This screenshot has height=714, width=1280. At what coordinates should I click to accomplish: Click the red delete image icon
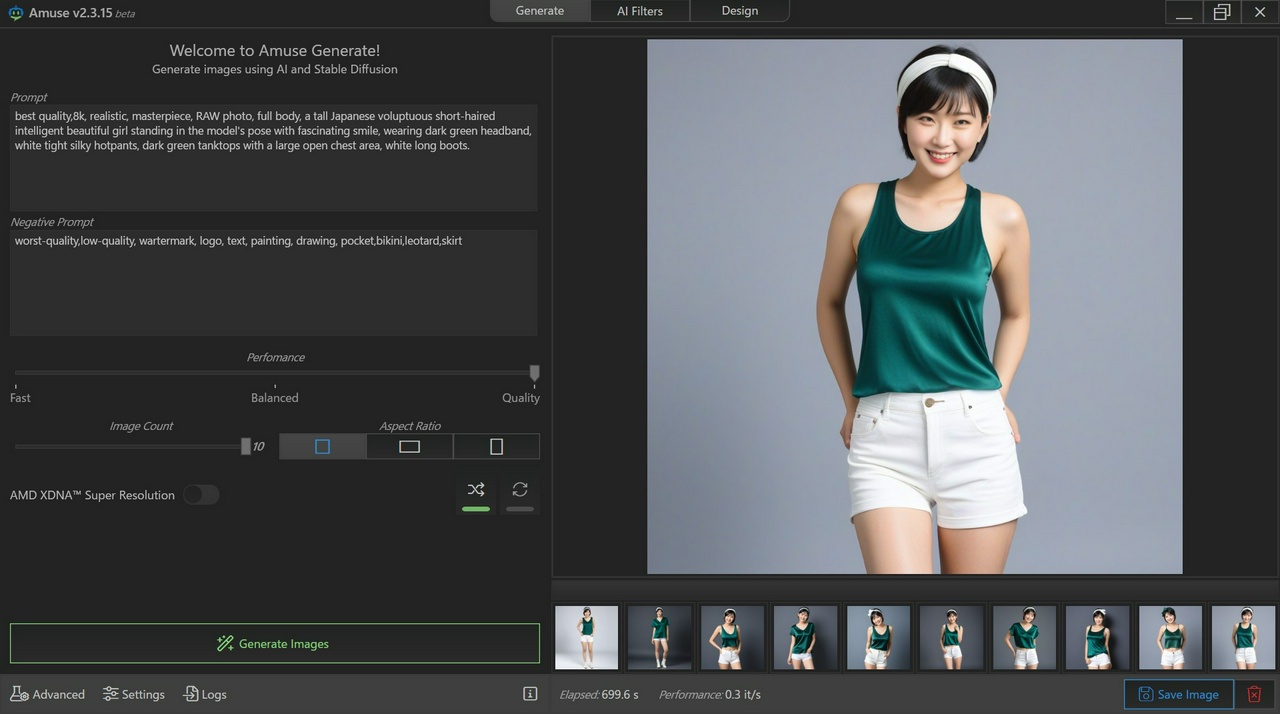1254,694
